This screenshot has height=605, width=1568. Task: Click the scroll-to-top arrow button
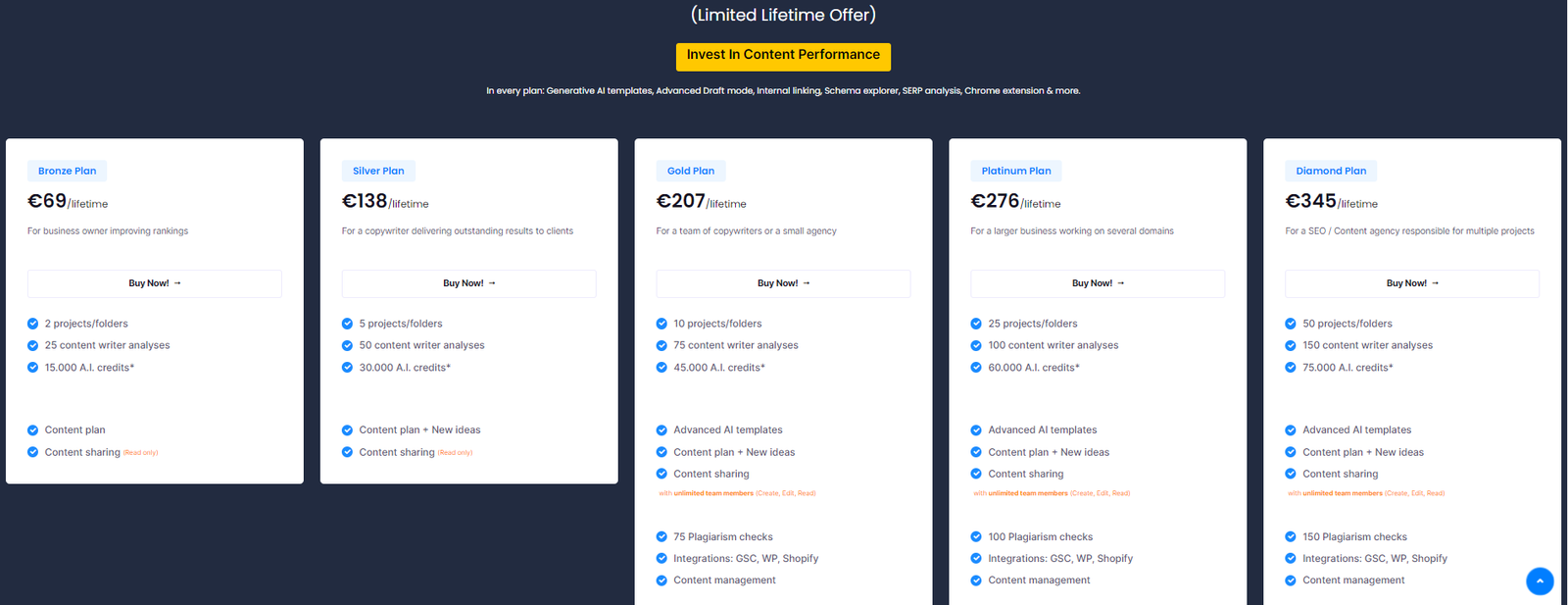point(1540,581)
